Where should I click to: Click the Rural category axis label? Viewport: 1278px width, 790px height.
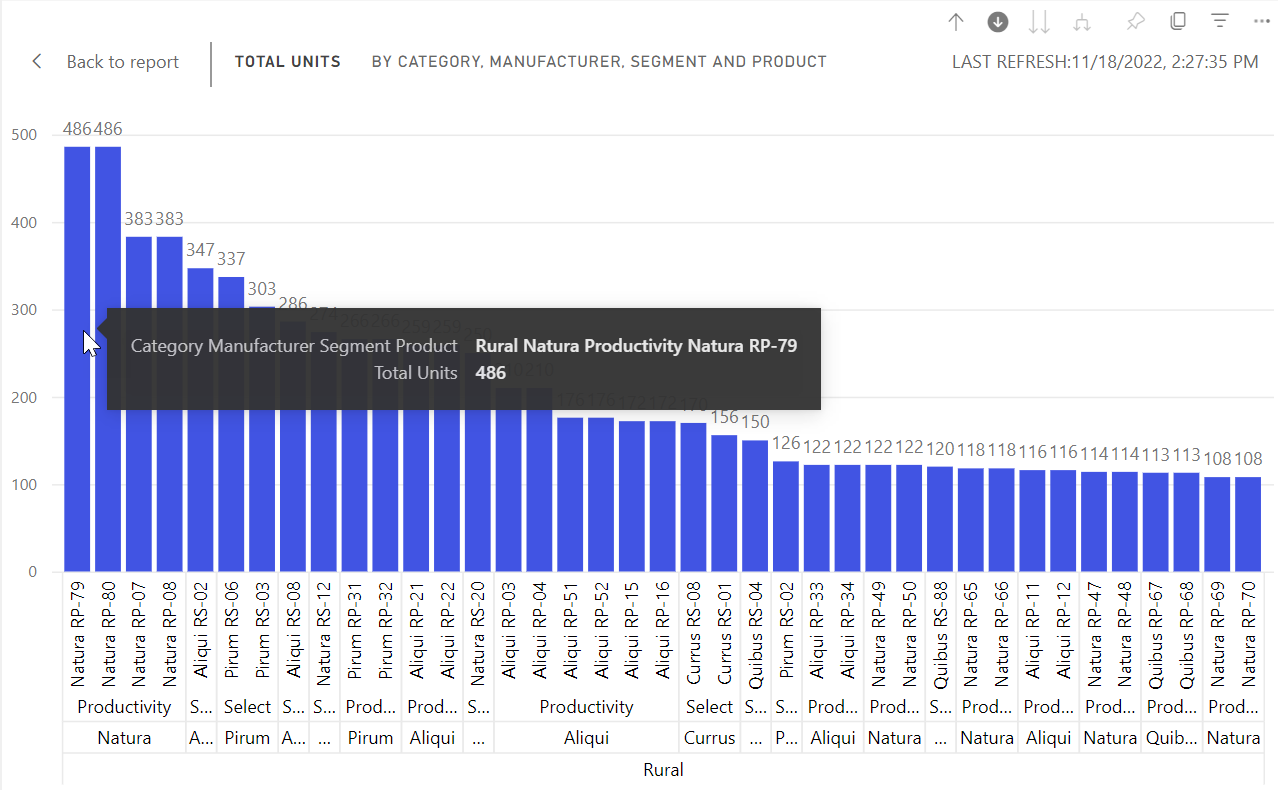(663, 769)
